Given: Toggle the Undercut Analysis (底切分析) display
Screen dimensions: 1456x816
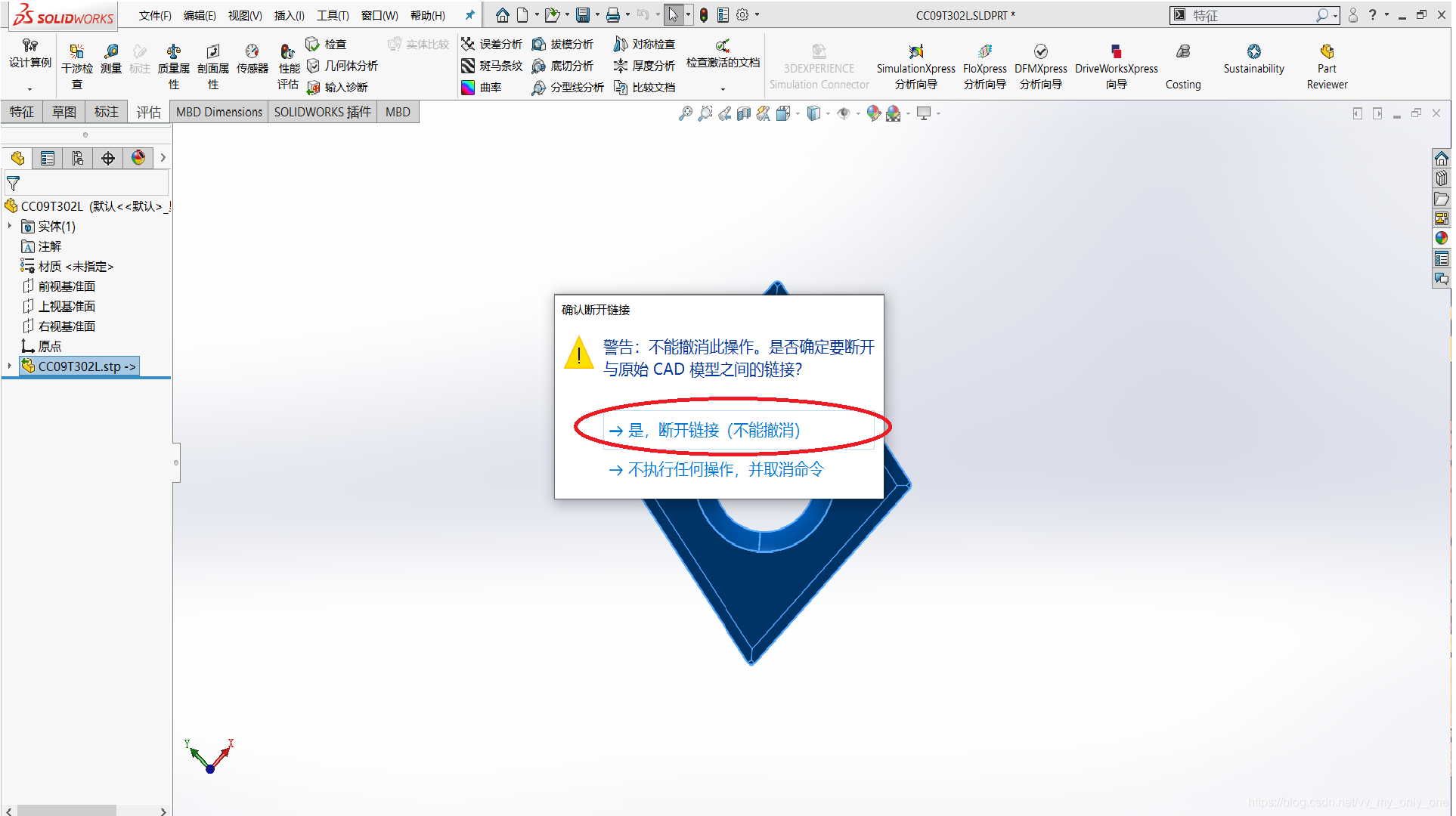Looking at the screenshot, I should [539, 66].
